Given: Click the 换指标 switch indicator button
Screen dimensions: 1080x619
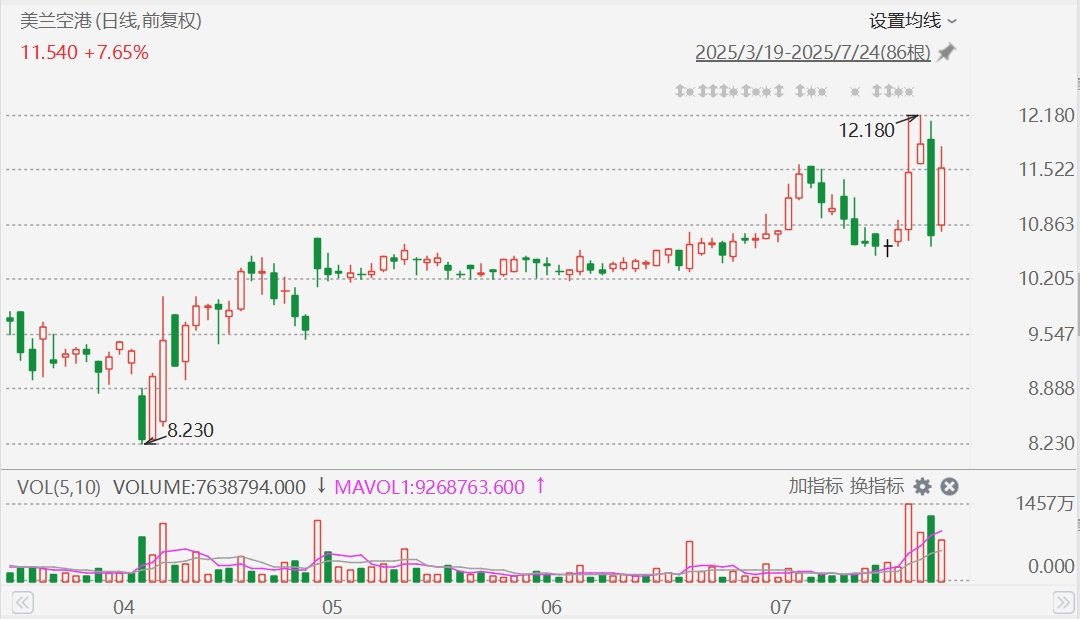Looking at the screenshot, I should tap(877, 486).
